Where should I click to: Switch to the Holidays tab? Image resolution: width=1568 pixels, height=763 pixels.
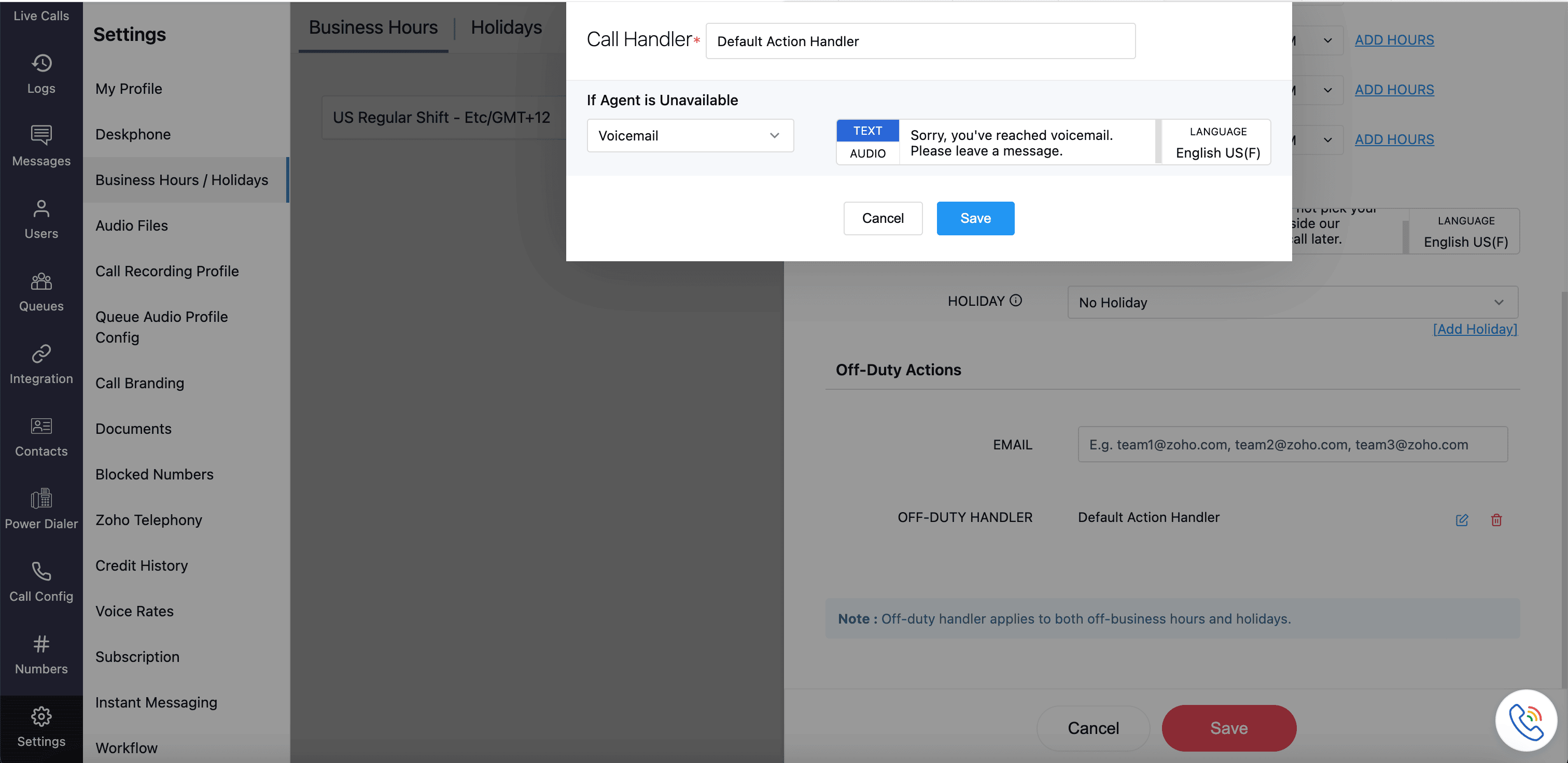[506, 27]
